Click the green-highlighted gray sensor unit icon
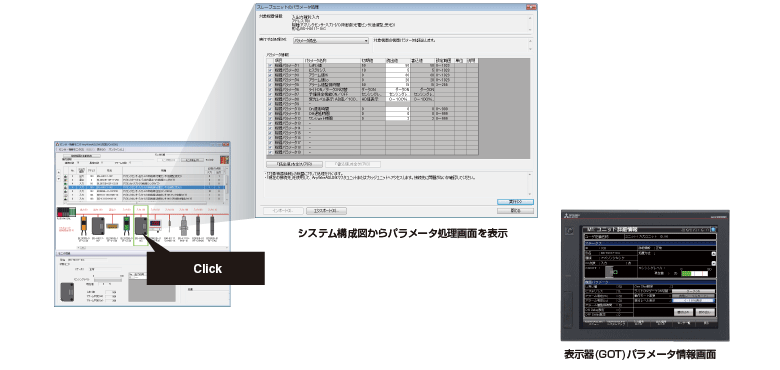 click(141, 226)
